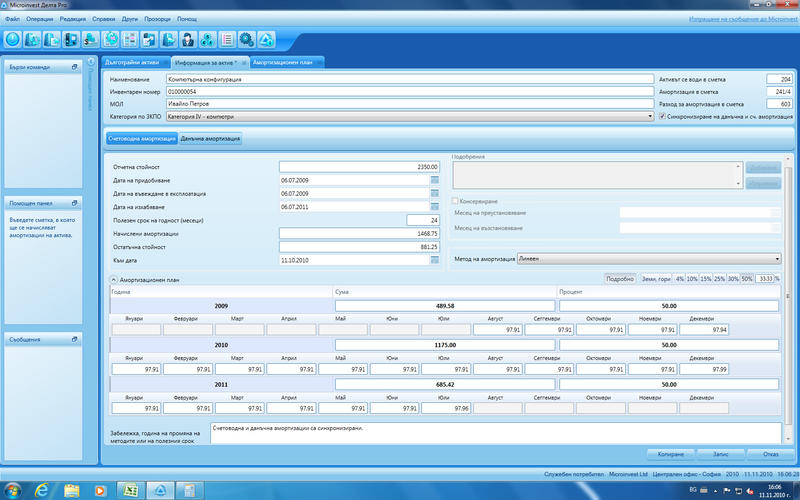Click the Запис button
Screen dimensions: 800x500
pyautogui.click(x=719, y=452)
